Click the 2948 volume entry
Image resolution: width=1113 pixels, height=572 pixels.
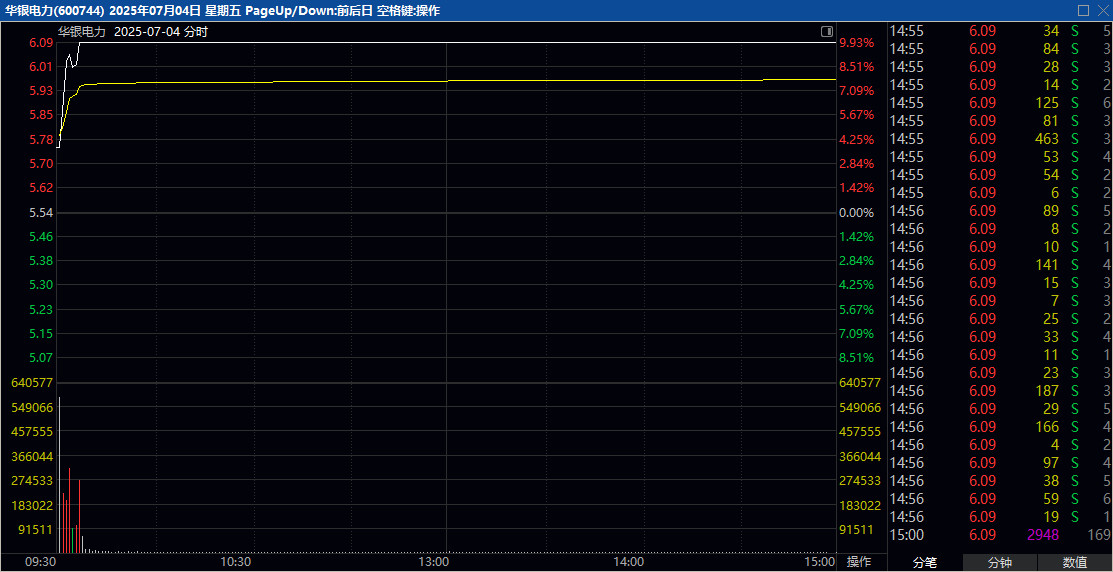click(x=1041, y=535)
